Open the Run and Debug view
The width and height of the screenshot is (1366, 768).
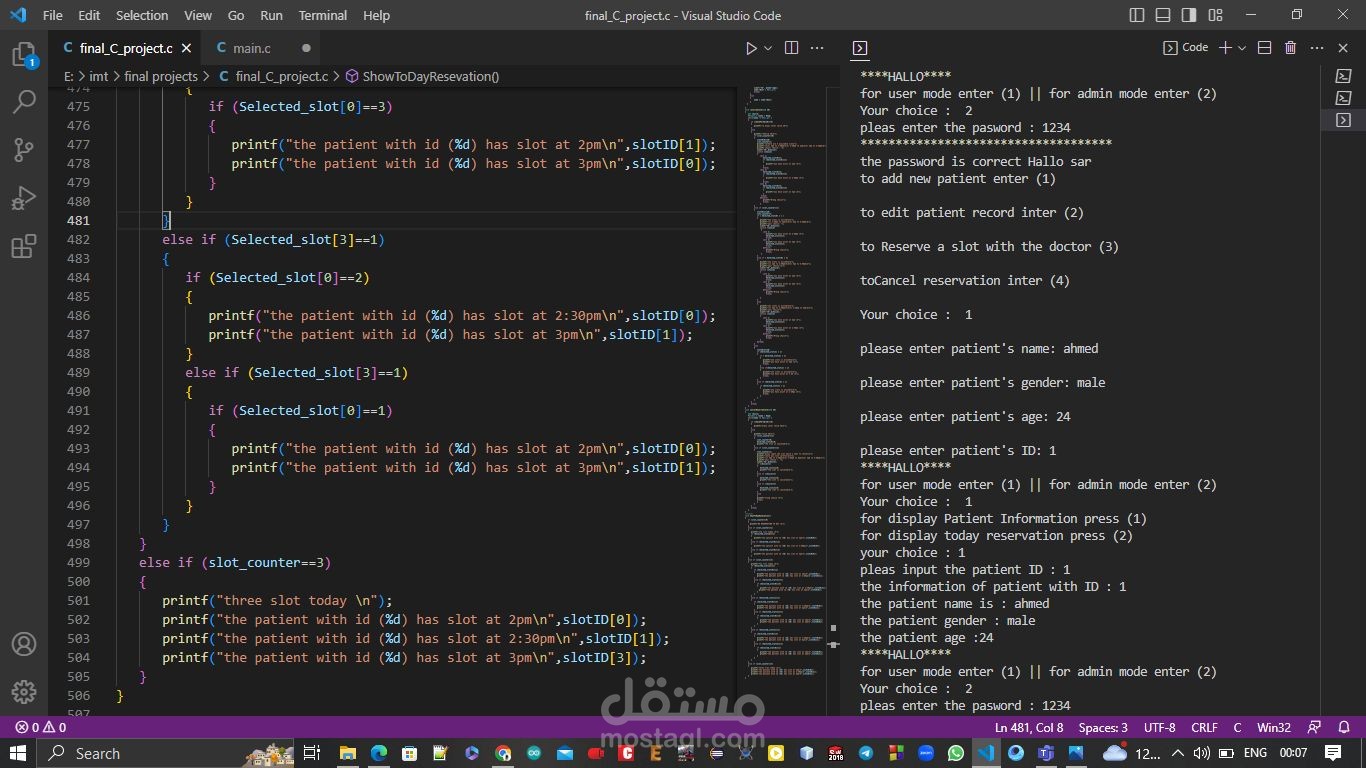point(23,198)
